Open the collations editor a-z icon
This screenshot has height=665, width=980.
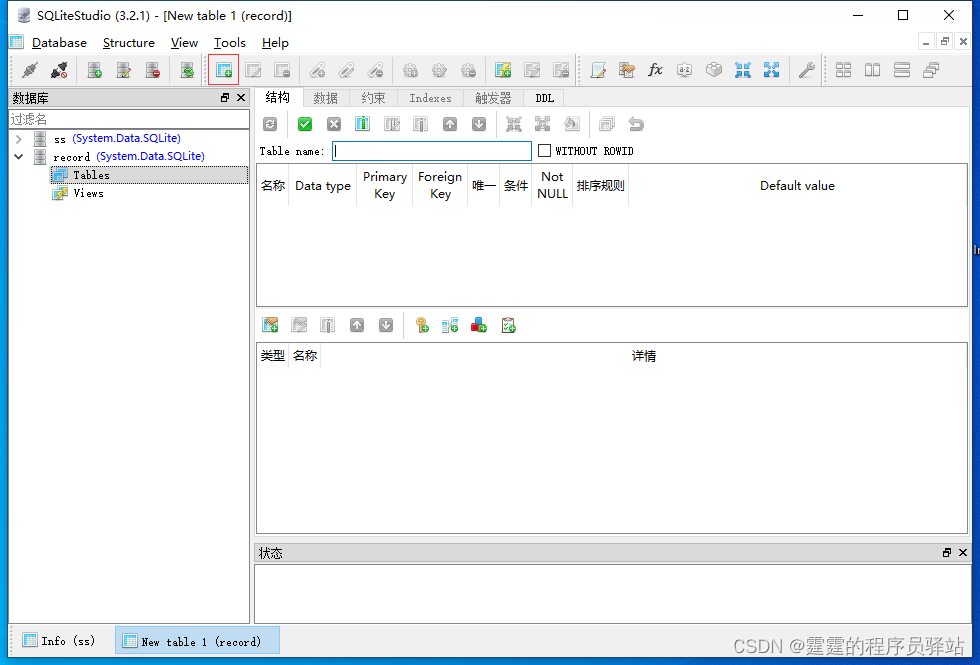[684, 70]
